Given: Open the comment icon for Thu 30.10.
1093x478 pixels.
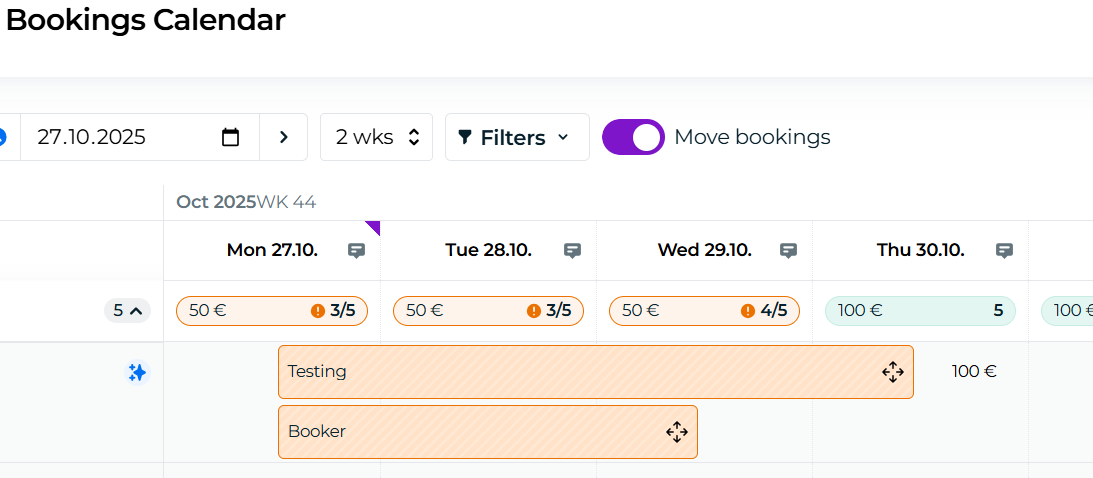Looking at the screenshot, I should (x=1004, y=251).
